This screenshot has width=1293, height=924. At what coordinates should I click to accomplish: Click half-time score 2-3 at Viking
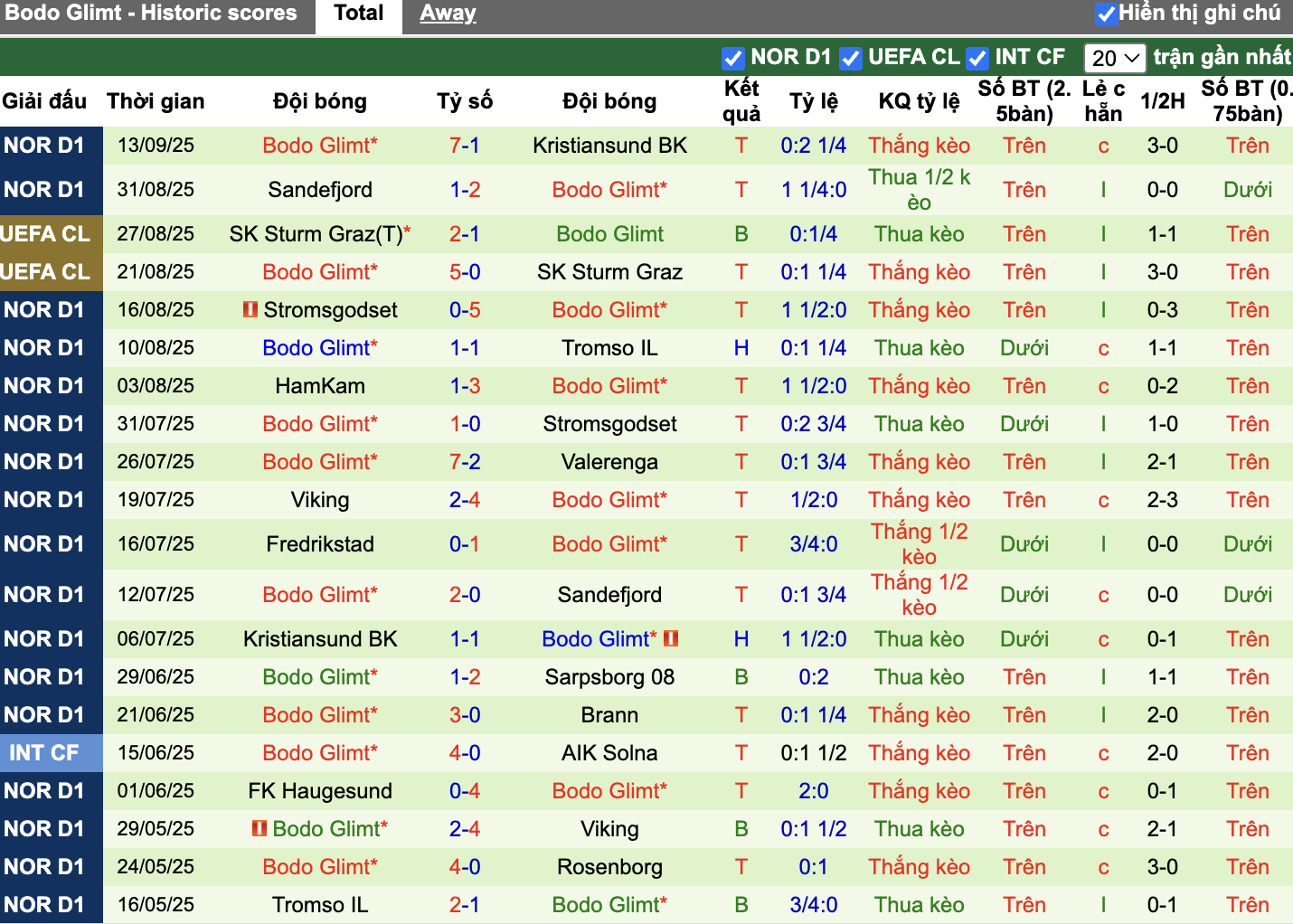(1163, 500)
